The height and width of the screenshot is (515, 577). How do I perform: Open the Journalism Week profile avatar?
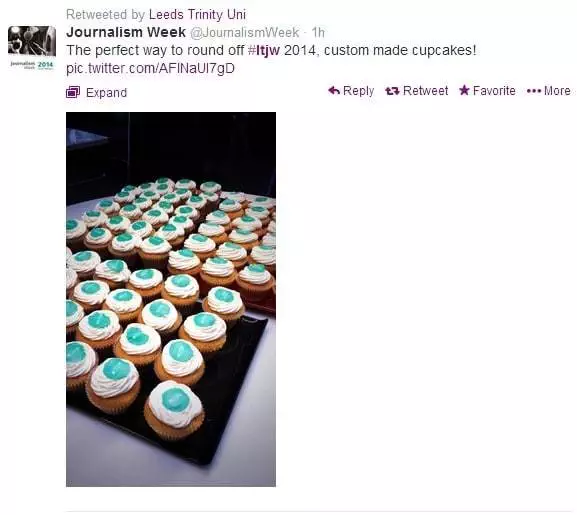pos(32,41)
